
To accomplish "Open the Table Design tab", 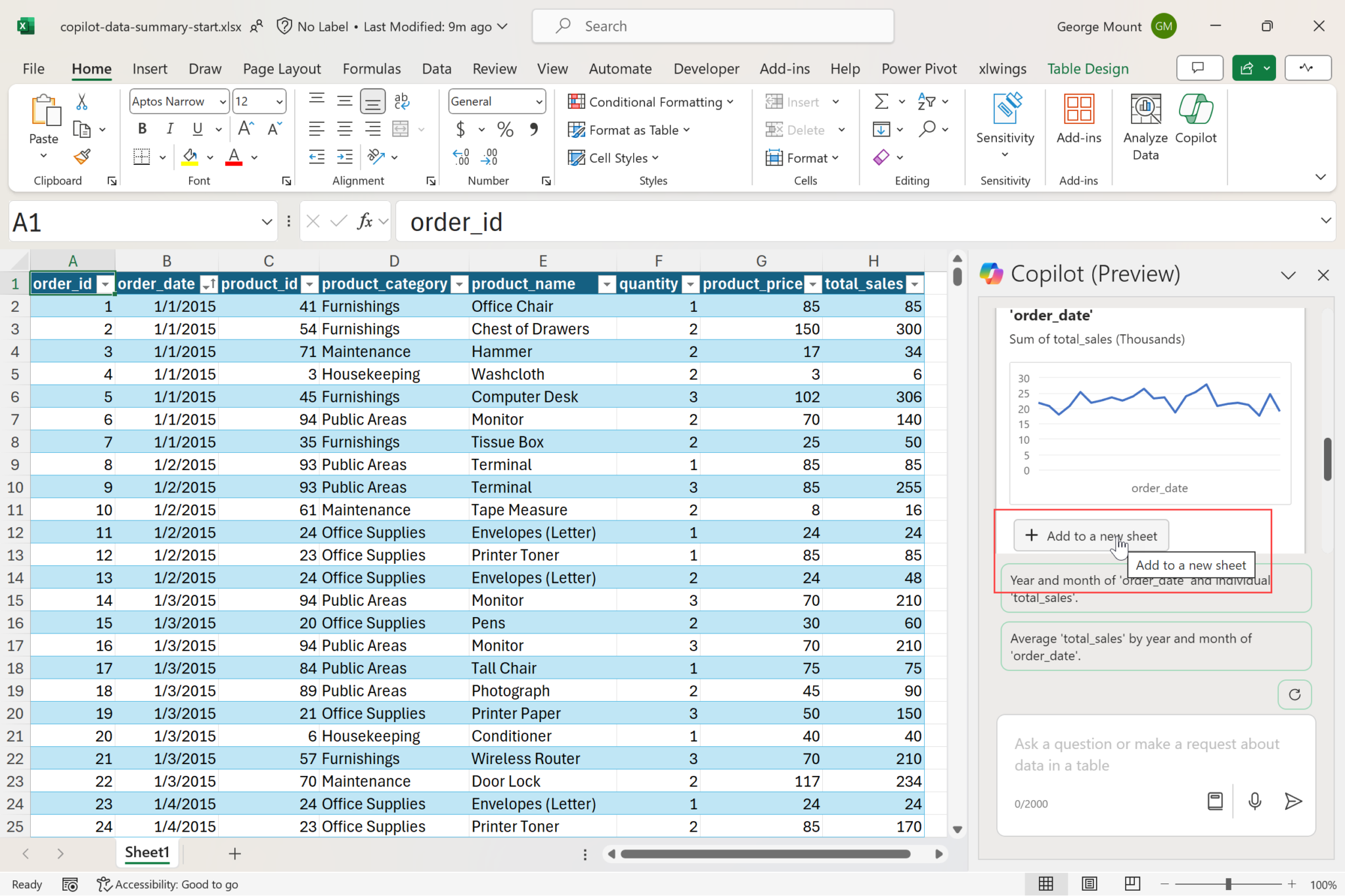I will pyautogui.click(x=1088, y=69).
